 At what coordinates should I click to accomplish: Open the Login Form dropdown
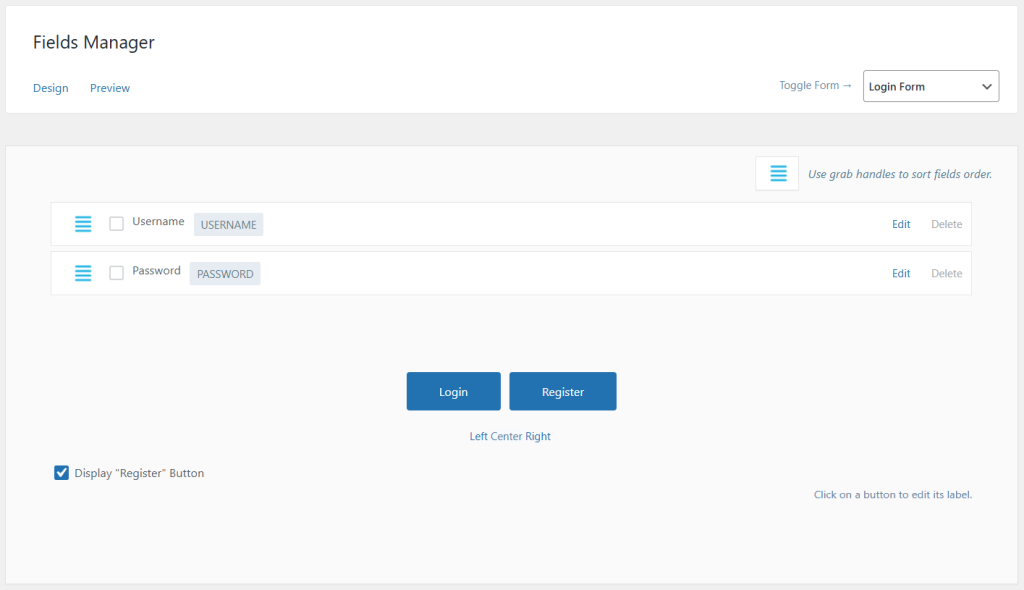tap(930, 87)
